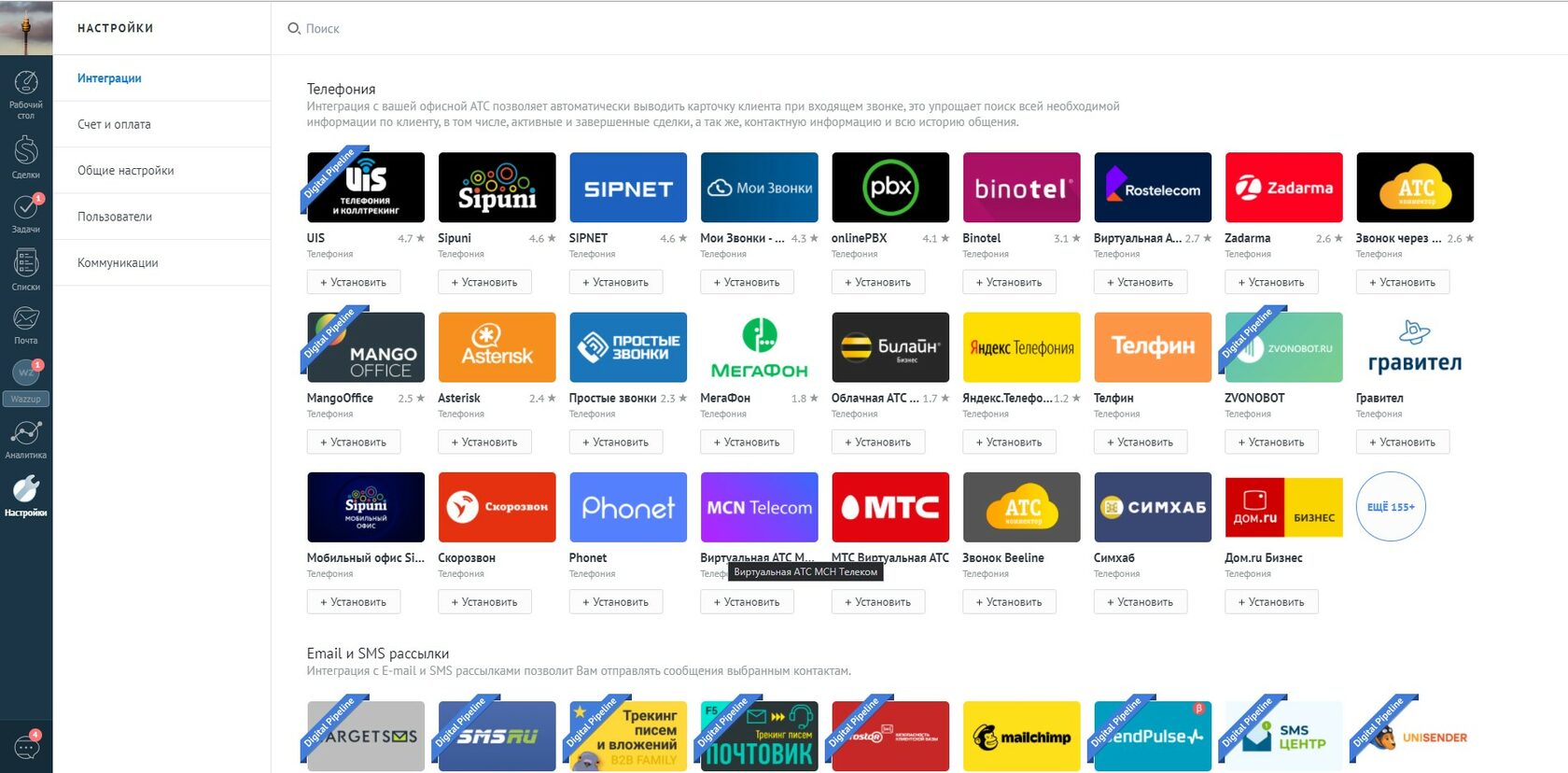This screenshot has width=1568, height=773.
Task: Select the Общие настройки tab
Action: 161,170
